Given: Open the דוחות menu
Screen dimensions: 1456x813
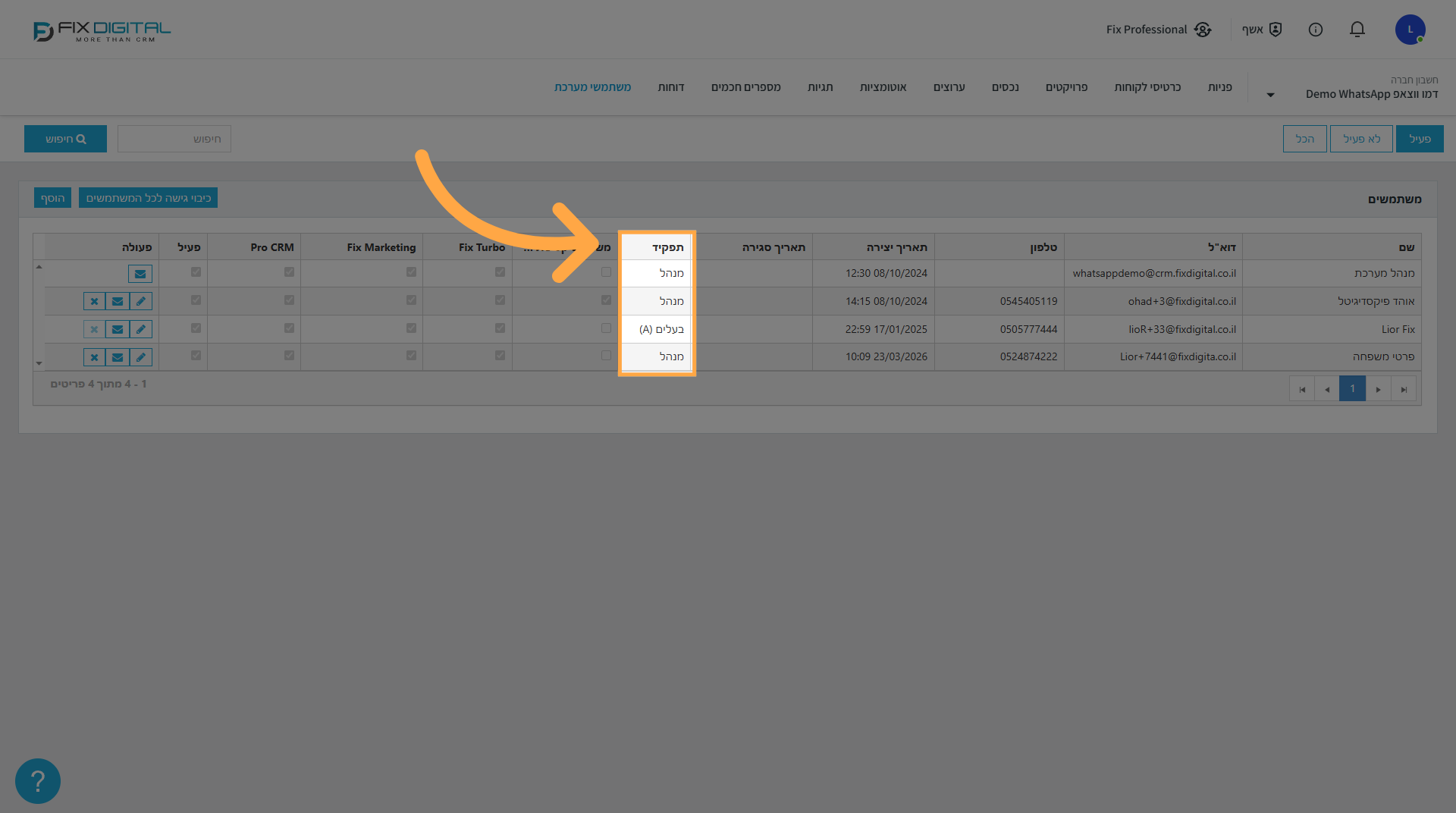Looking at the screenshot, I should click(x=671, y=87).
